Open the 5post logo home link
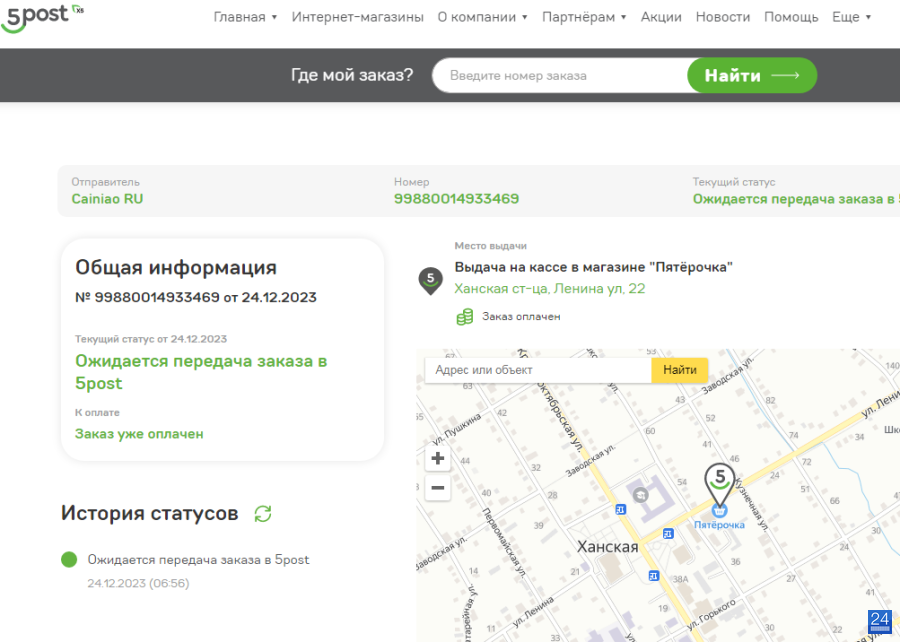900x642 pixels. (x=42, y=17)
